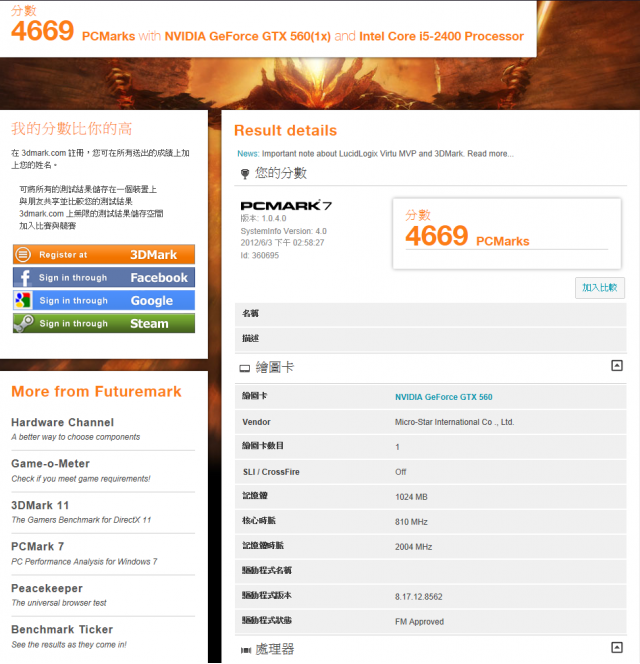640x664 pixels.
Task: Open the NVIDIA GeForce GTX 560 link
Action: [443, 397]
